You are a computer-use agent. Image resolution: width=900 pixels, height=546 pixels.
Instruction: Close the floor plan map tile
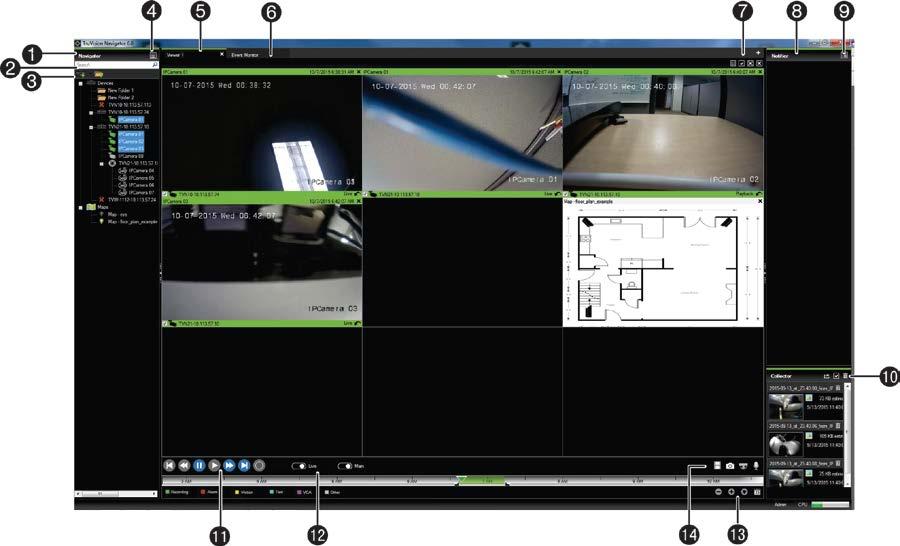[760, 202]
